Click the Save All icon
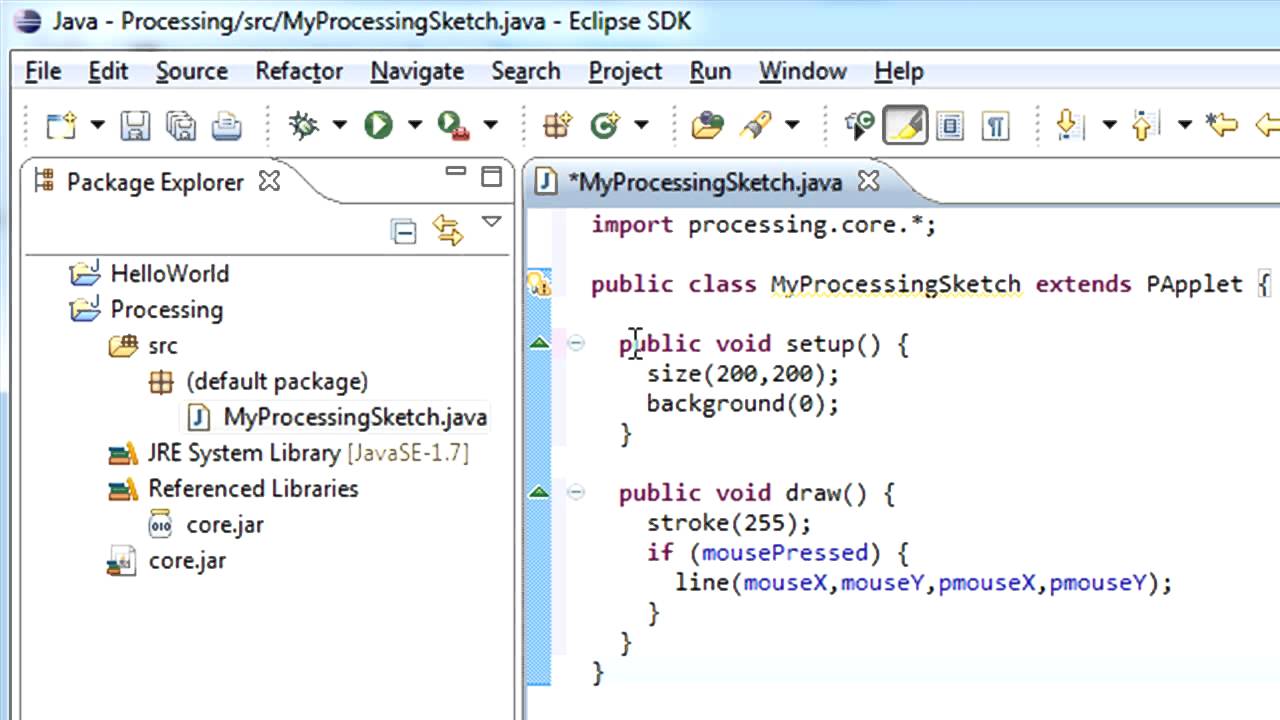1280x720 pixels. point(181,125)
